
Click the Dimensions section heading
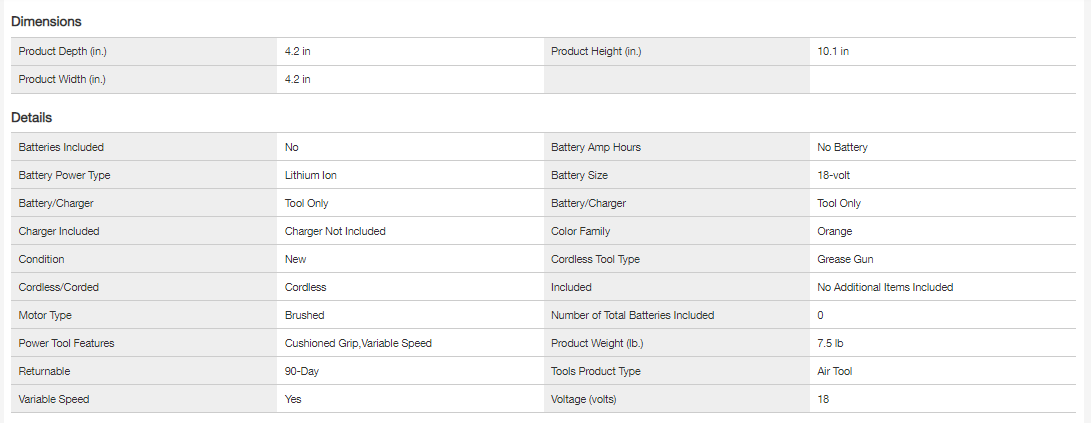pos(46,21)
